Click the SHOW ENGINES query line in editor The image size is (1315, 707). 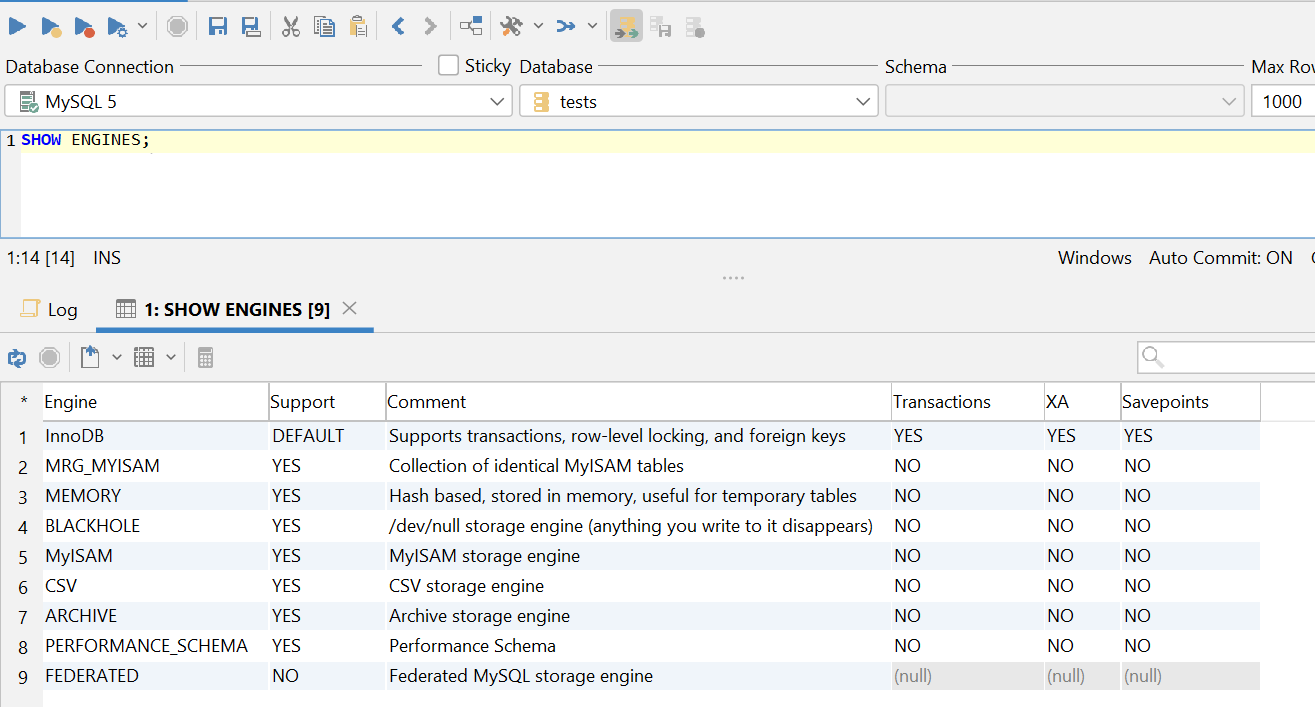[x=86, y=140]
